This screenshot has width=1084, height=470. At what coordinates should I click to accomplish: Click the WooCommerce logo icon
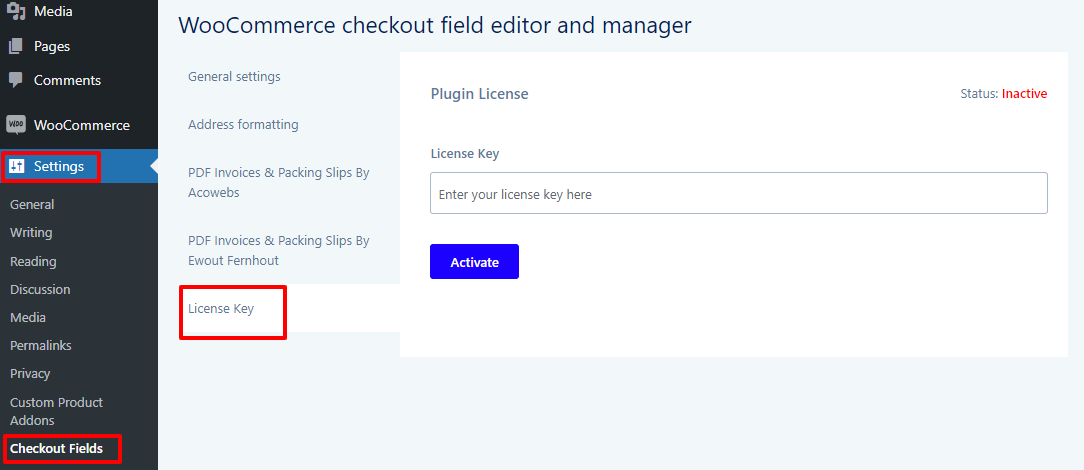click(x=16, y=125)
